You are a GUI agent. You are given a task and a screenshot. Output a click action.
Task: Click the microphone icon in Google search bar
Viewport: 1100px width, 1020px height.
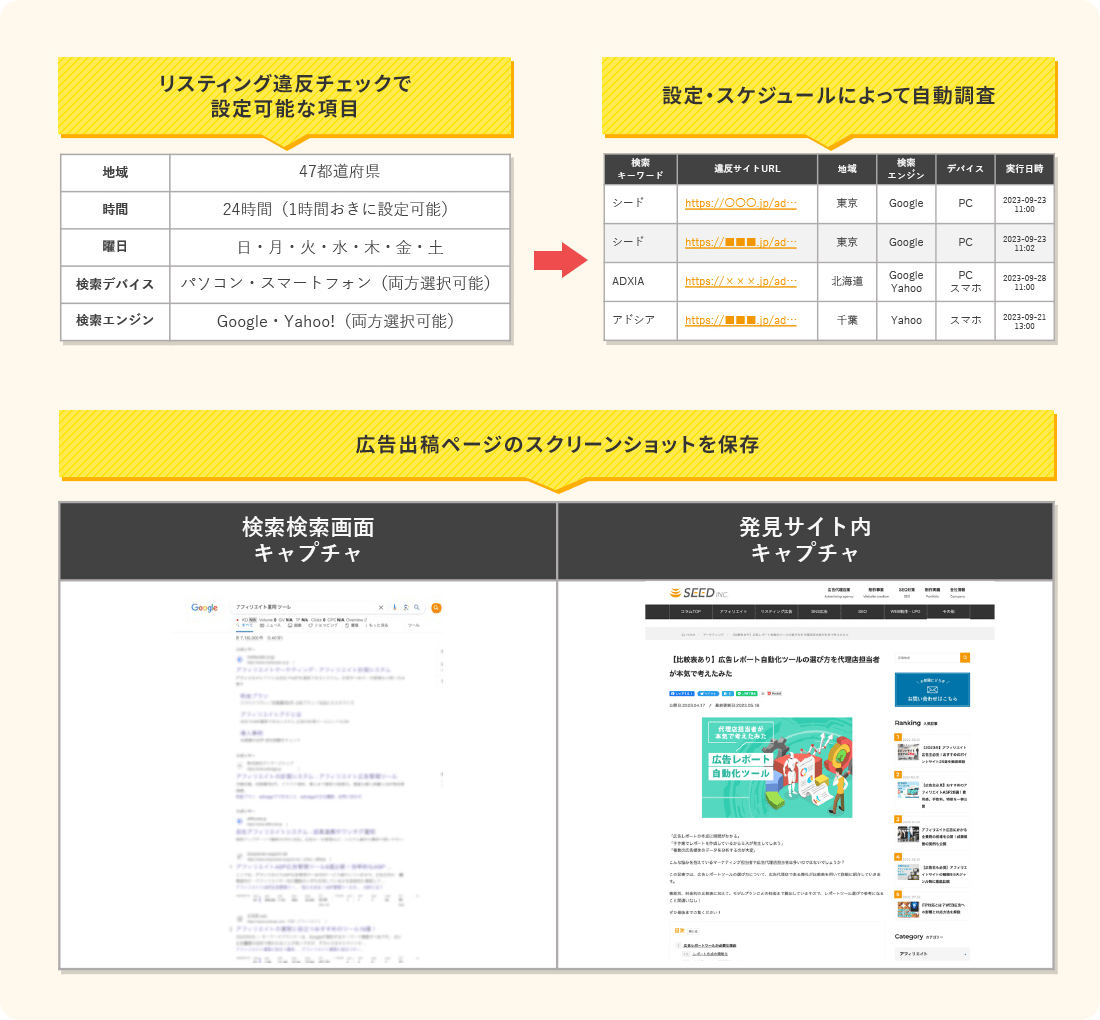(x=394, y=607)
